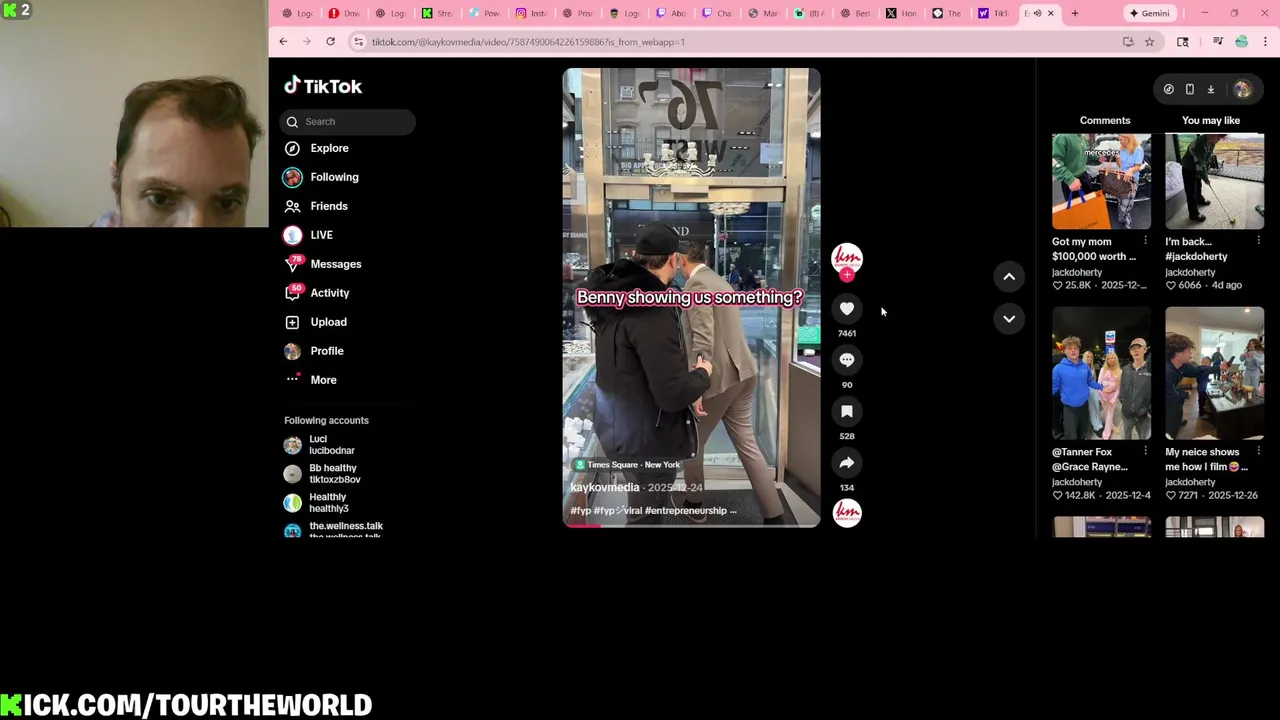Bookmark the video to favorites
1280x720 pixels.
tap(847, 411)
